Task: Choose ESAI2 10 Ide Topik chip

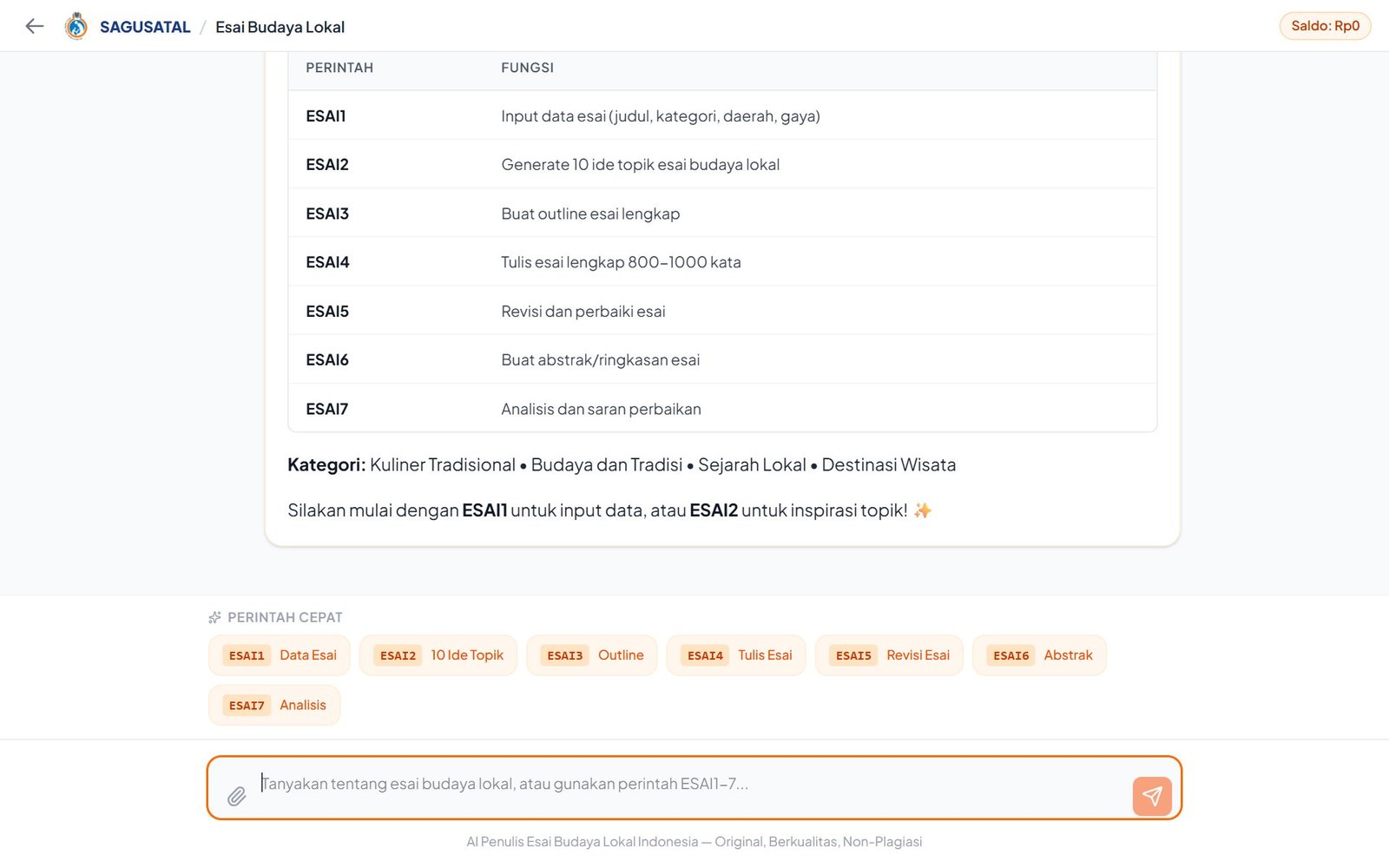Action: 438,655
